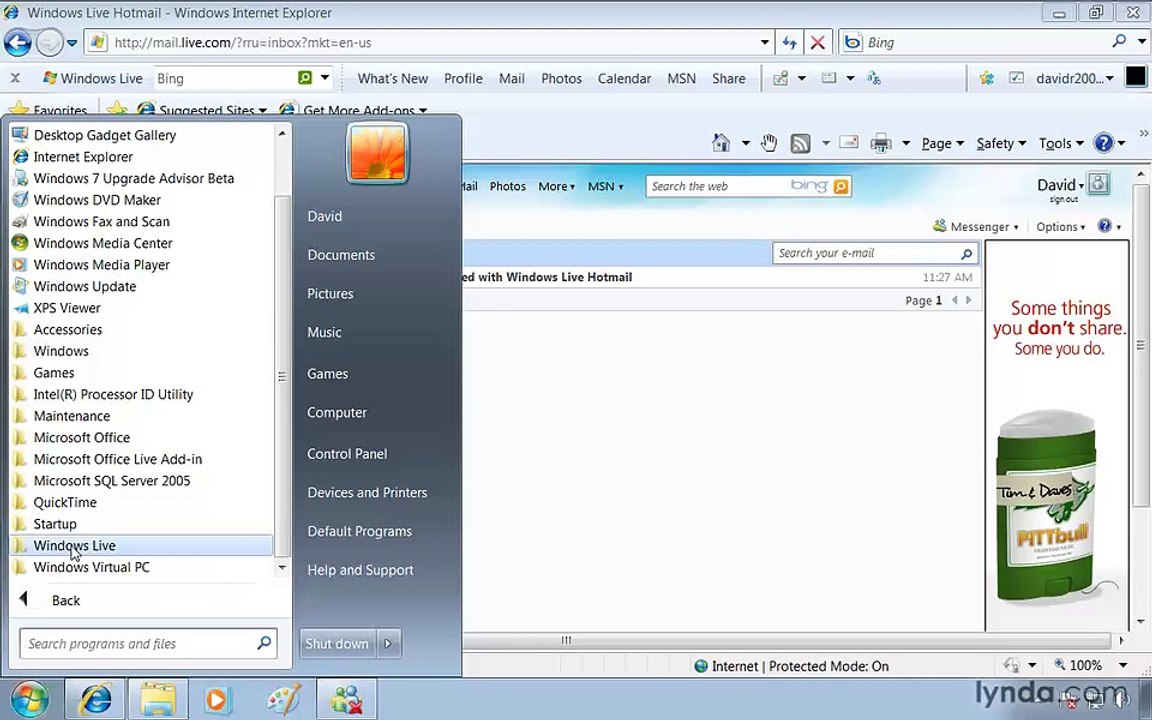Refresh the page using the refresh icon
Viewport: 1152px width, 720px height.
click(x=789, y=43)
